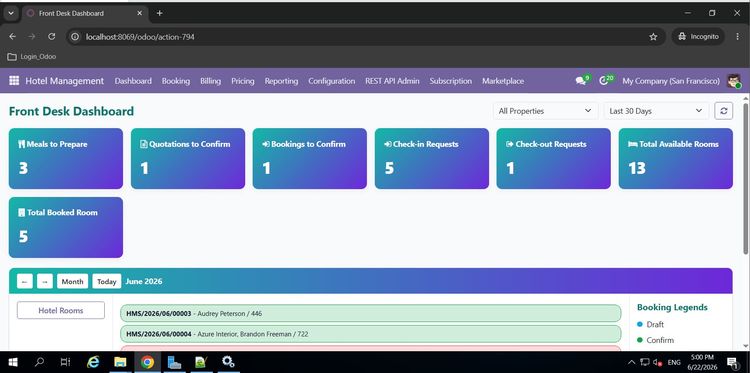This screenshot has height=373, width=750.
Task: Launch Internet Explorer from taskbar
Action: point(93,362)
